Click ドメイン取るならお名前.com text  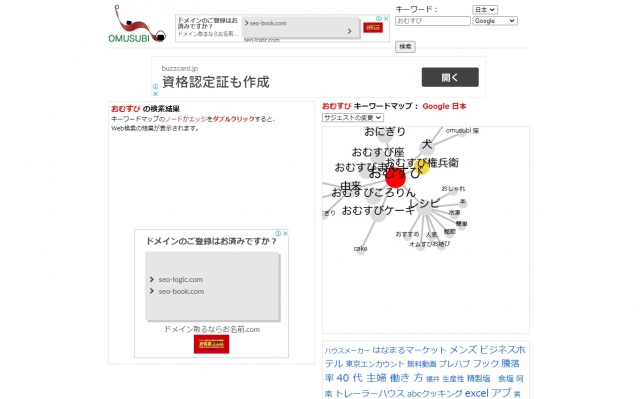[x=212, y=329]
